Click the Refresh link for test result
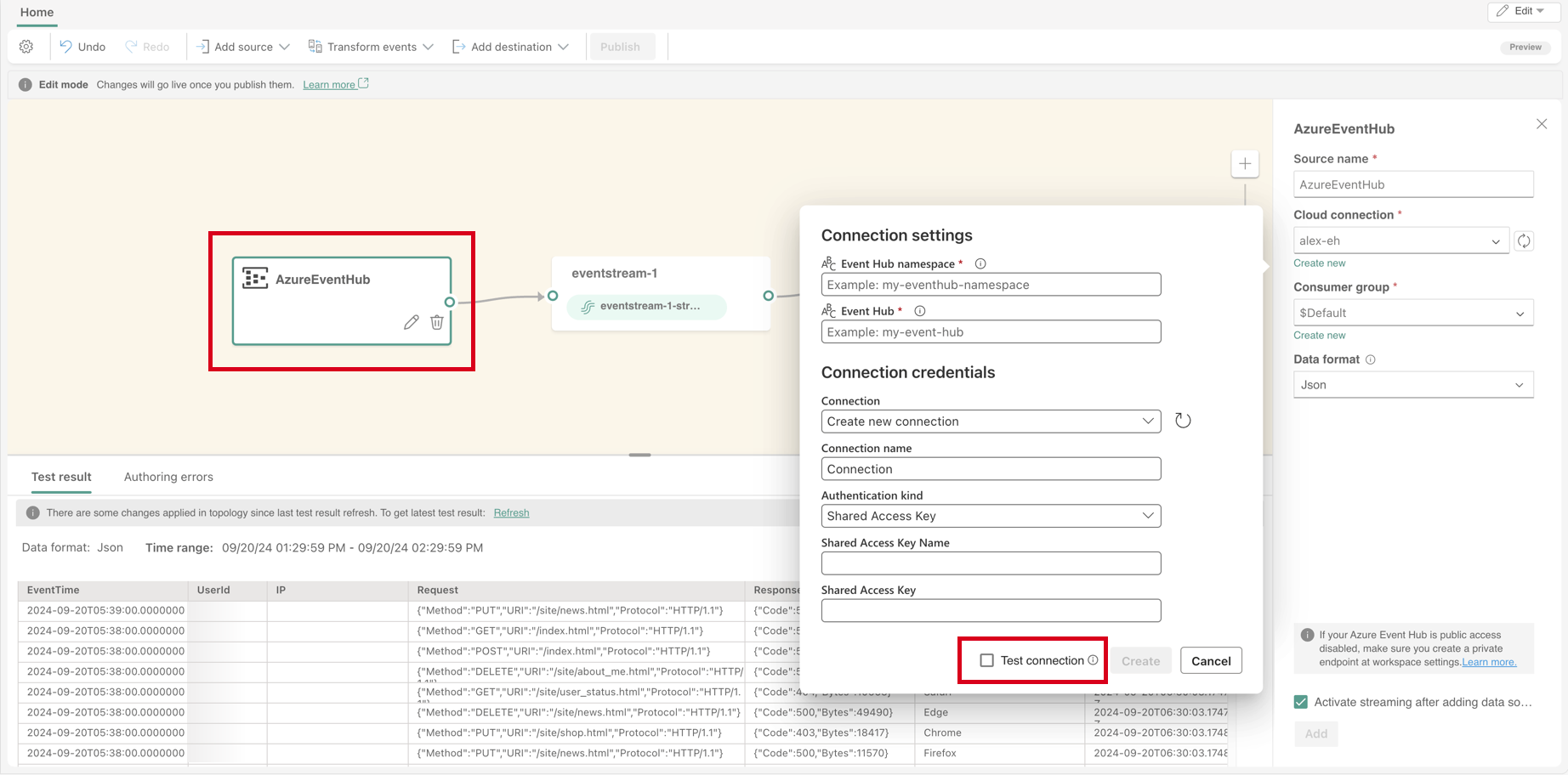This screenshot has width=1568, height=775. tap(511, 512)
